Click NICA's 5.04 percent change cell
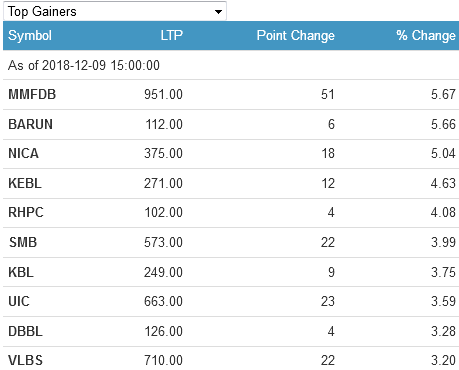Viewport: 459px width, 370px height. tap(443, 153)
